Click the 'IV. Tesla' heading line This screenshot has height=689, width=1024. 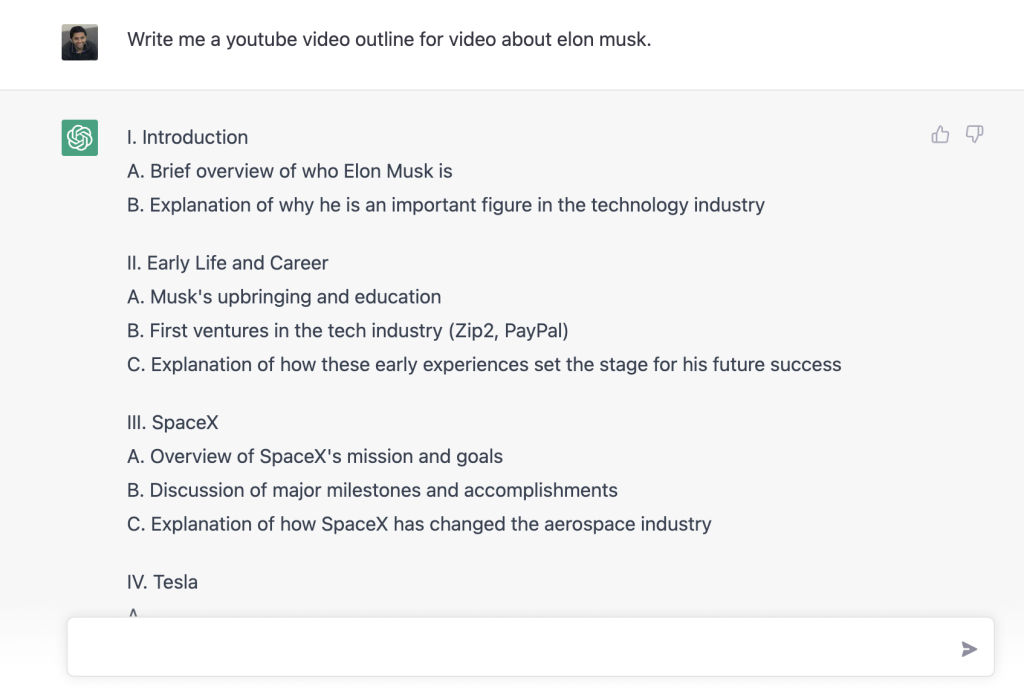point(162,582)
